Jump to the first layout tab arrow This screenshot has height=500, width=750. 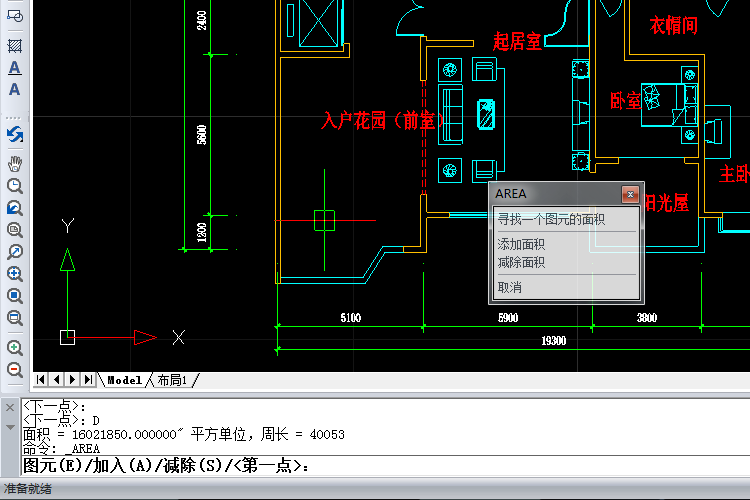tap(41, 379)
